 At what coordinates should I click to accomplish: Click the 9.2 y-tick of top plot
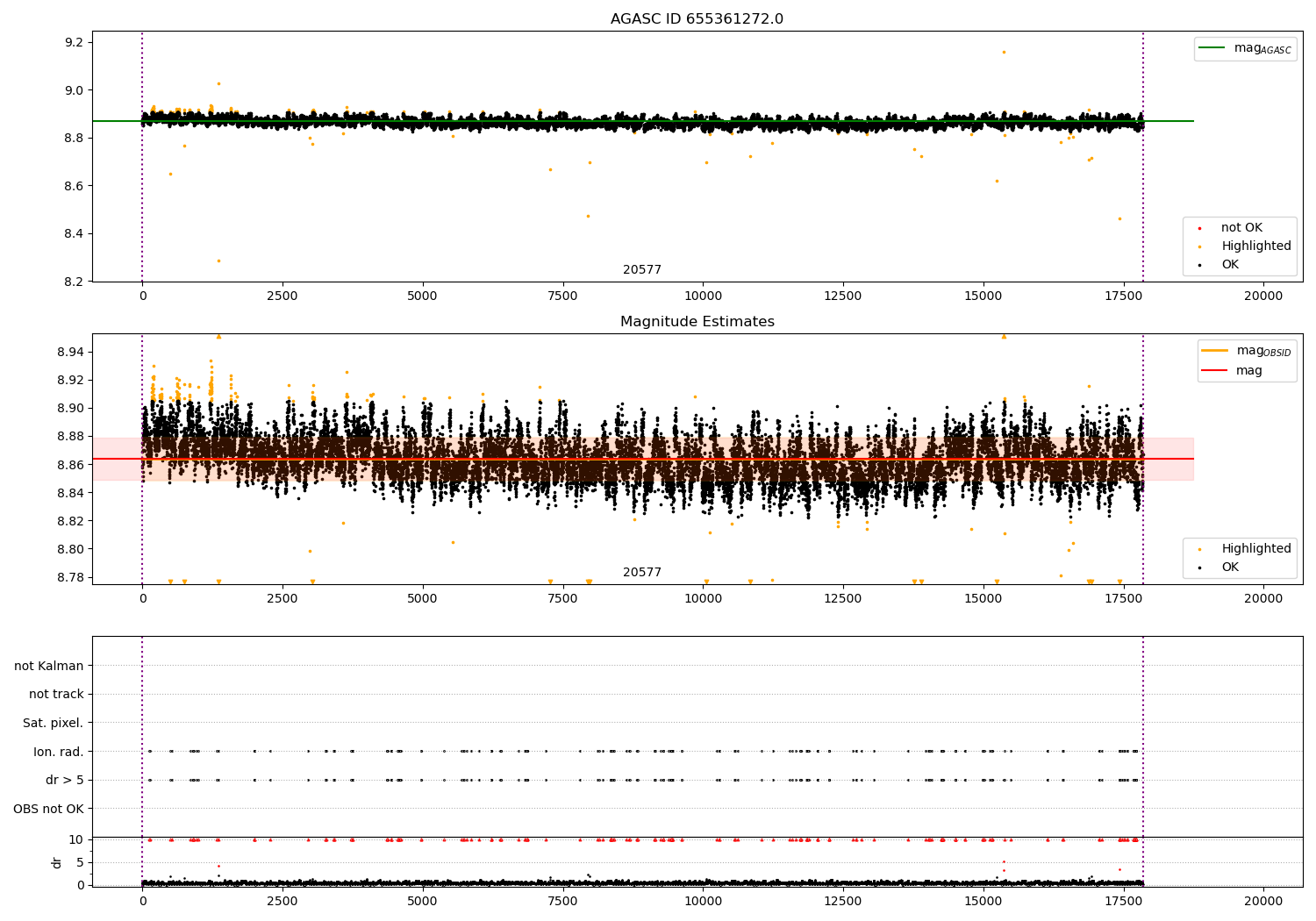(x=75, y=43)
